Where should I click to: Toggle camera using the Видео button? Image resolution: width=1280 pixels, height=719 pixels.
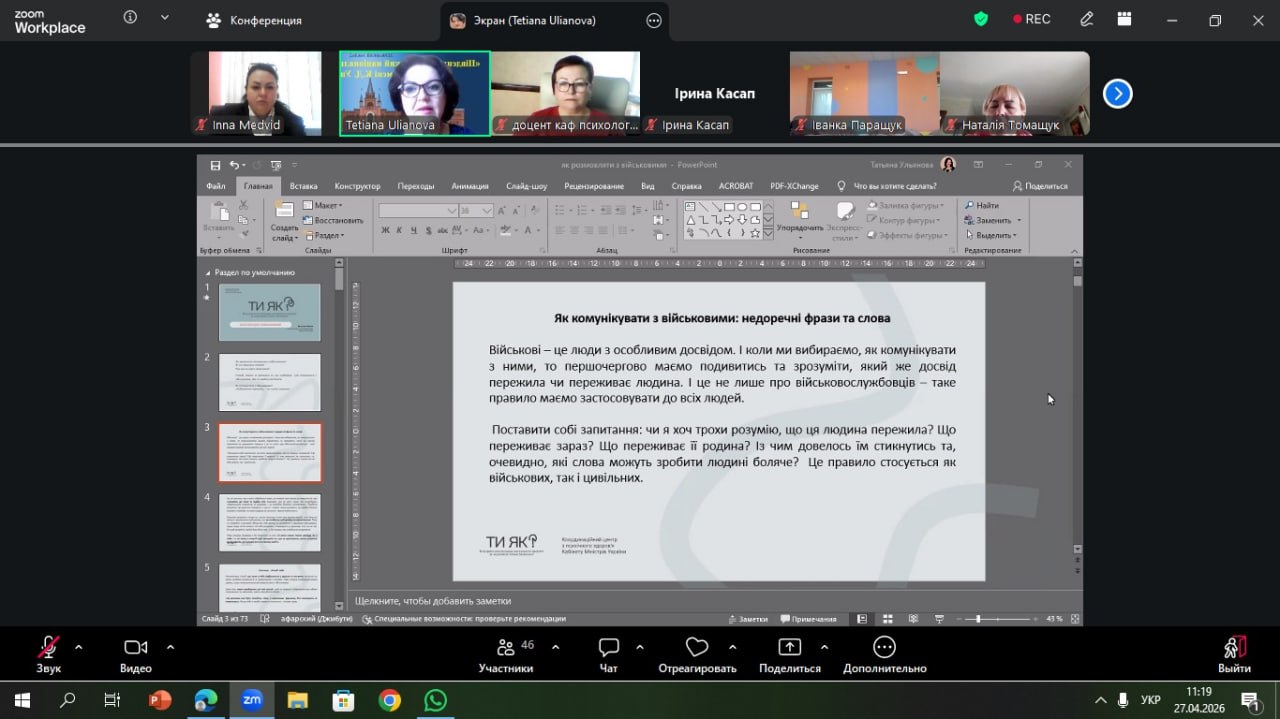pos(135,648)
